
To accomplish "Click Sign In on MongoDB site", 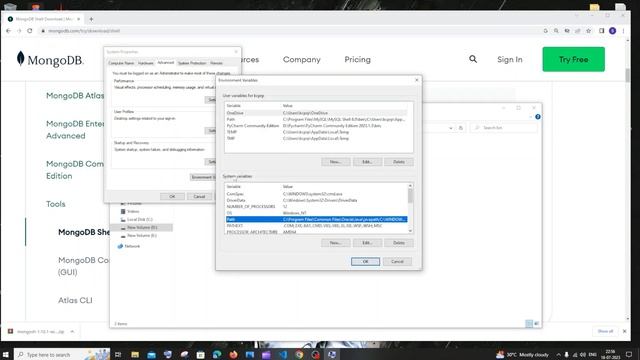I will tap(509, 60).
